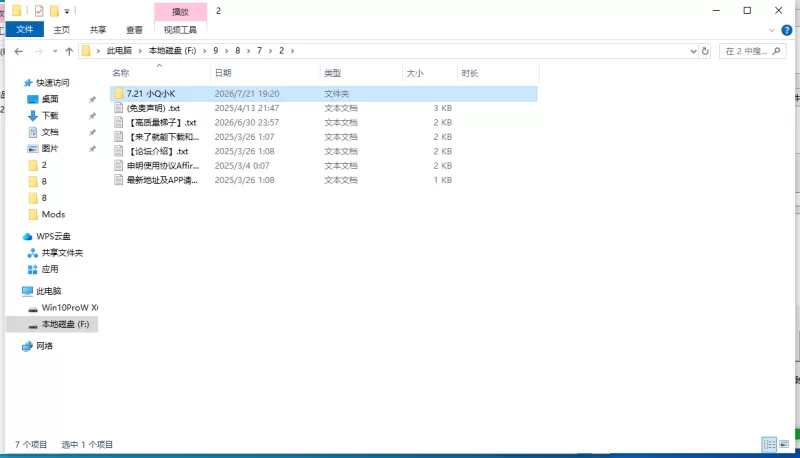Select the file (免责声明) .txt
Image resolution: width=800 pixels, height=458 pixels.
coord(323,108)
